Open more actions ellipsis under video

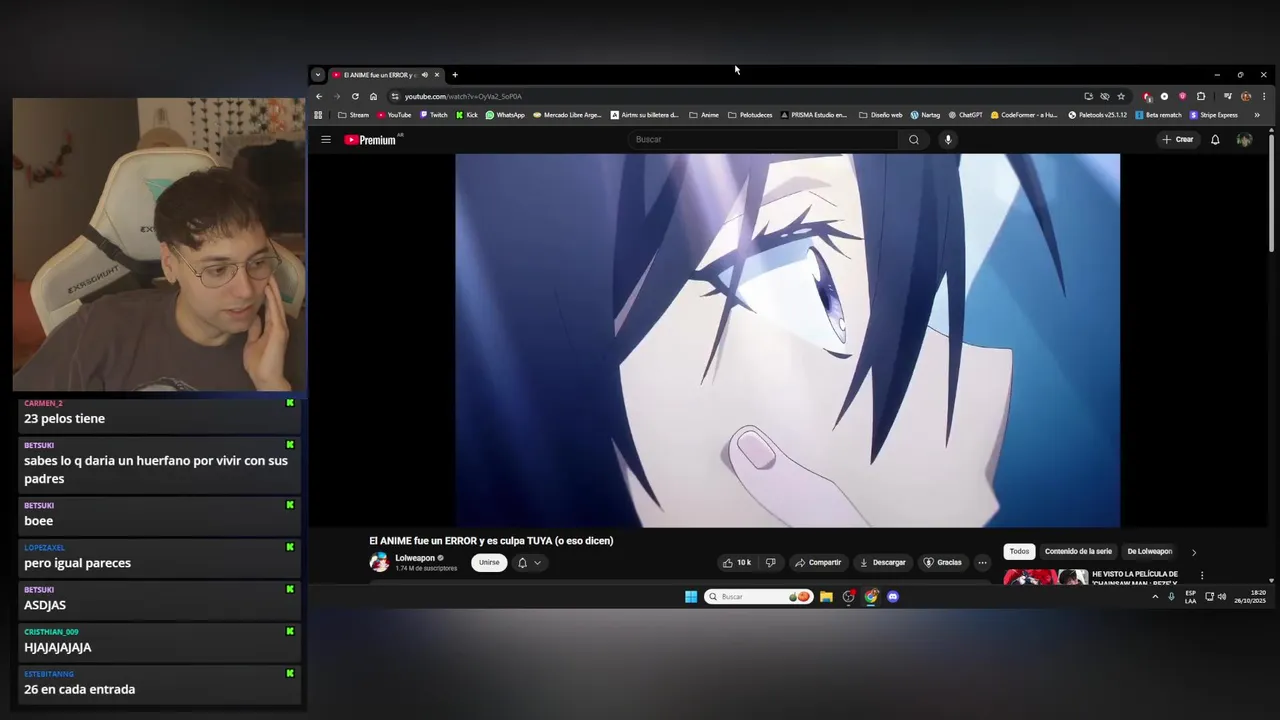tap(982, 563)
